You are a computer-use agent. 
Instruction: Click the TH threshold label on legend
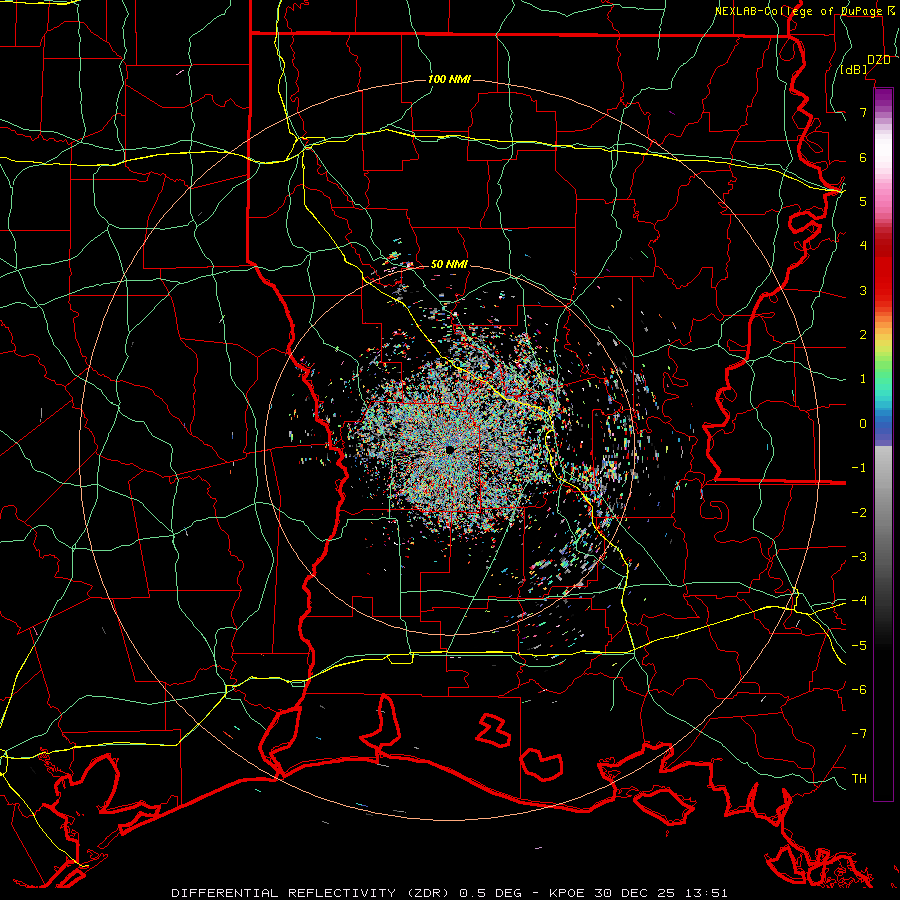tap(859, 779)
